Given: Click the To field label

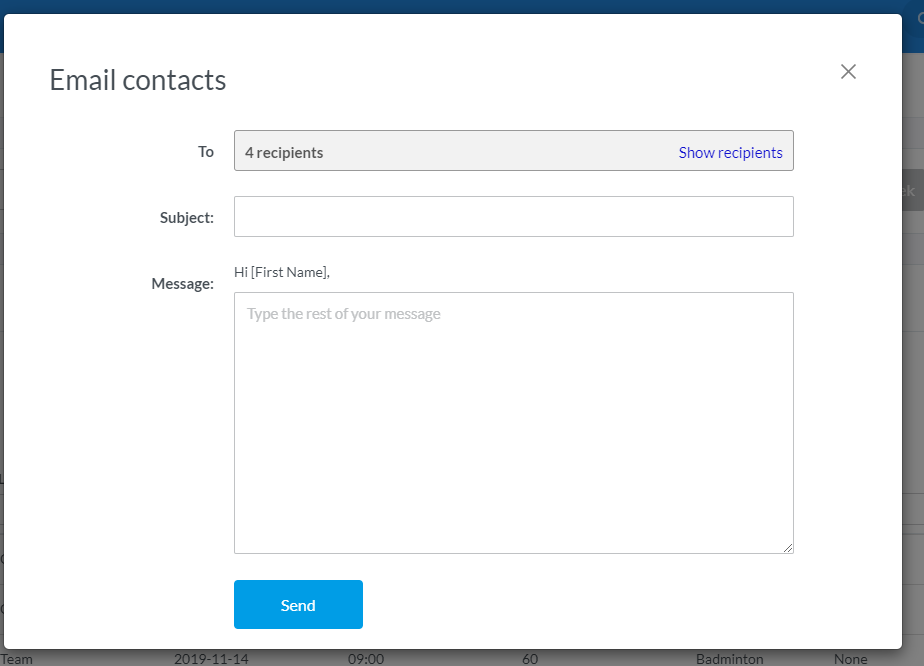Looking at the screenshot, I should coord(205,152).
